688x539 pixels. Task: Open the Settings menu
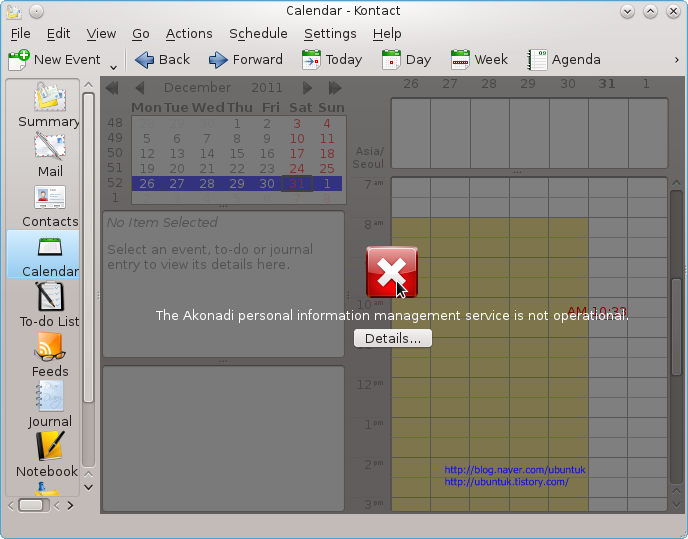point(330,33)
